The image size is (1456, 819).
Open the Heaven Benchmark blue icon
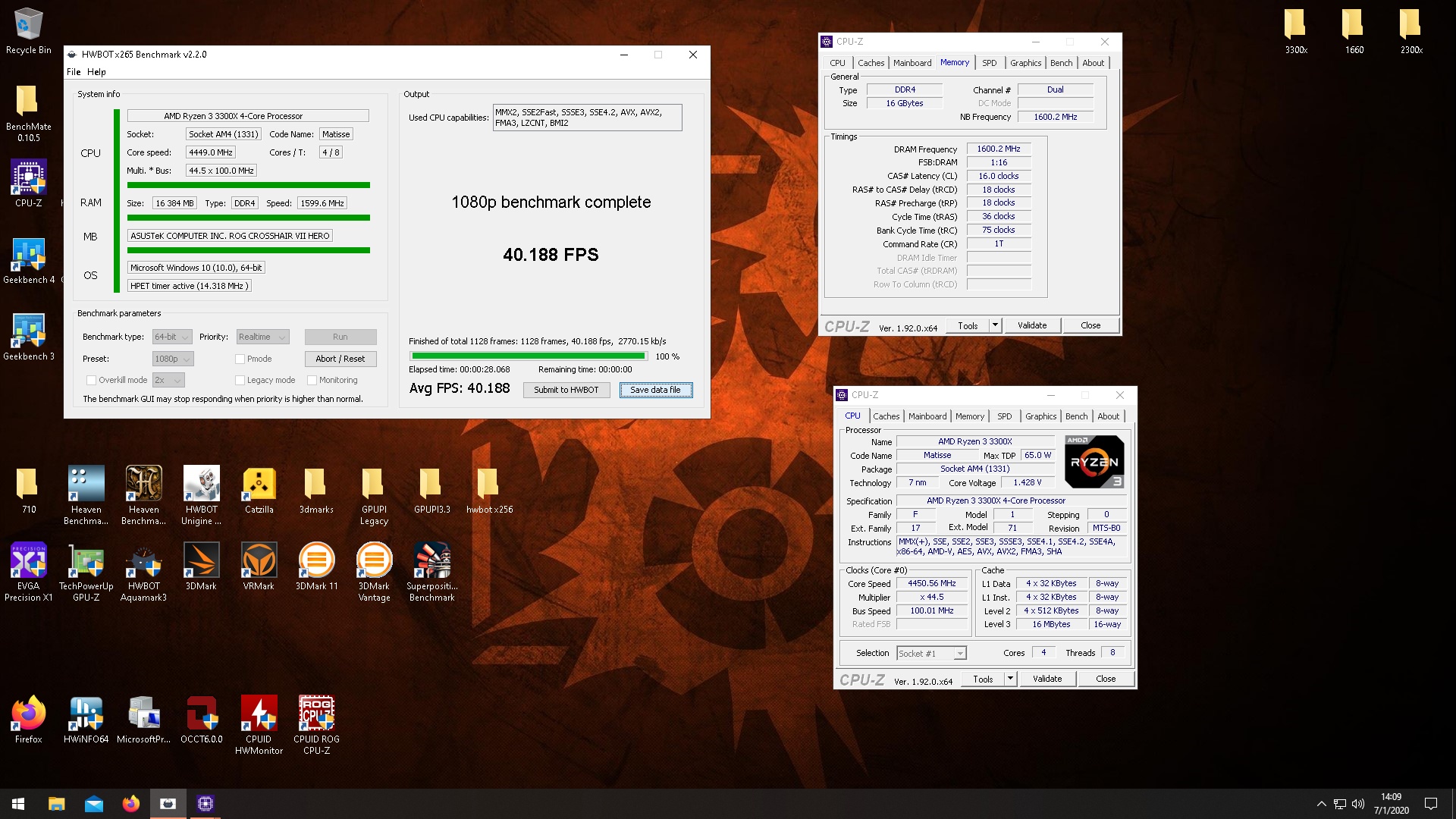point(86,494)
